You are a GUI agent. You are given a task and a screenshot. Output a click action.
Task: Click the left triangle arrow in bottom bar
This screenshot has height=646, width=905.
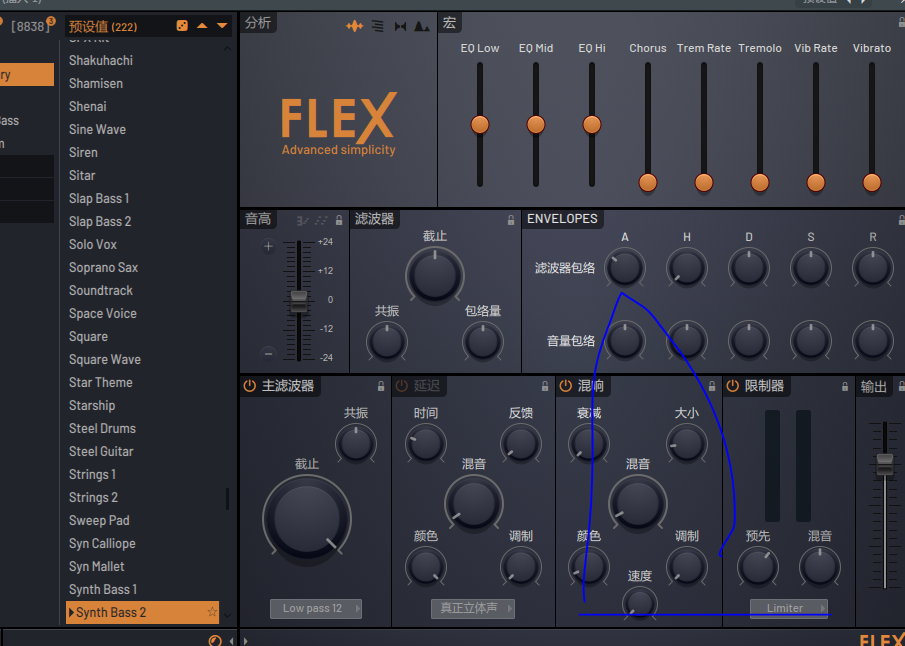pos(231,641)
